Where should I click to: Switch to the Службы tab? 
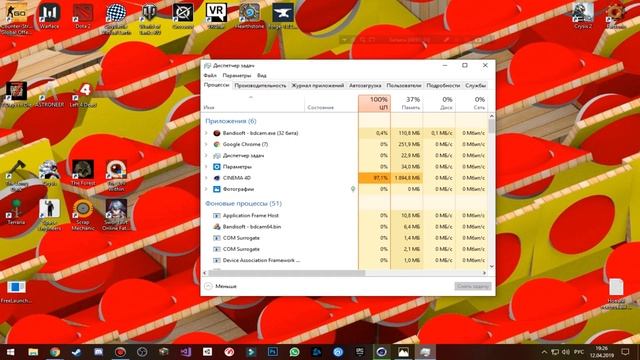(x=476, y=85)
